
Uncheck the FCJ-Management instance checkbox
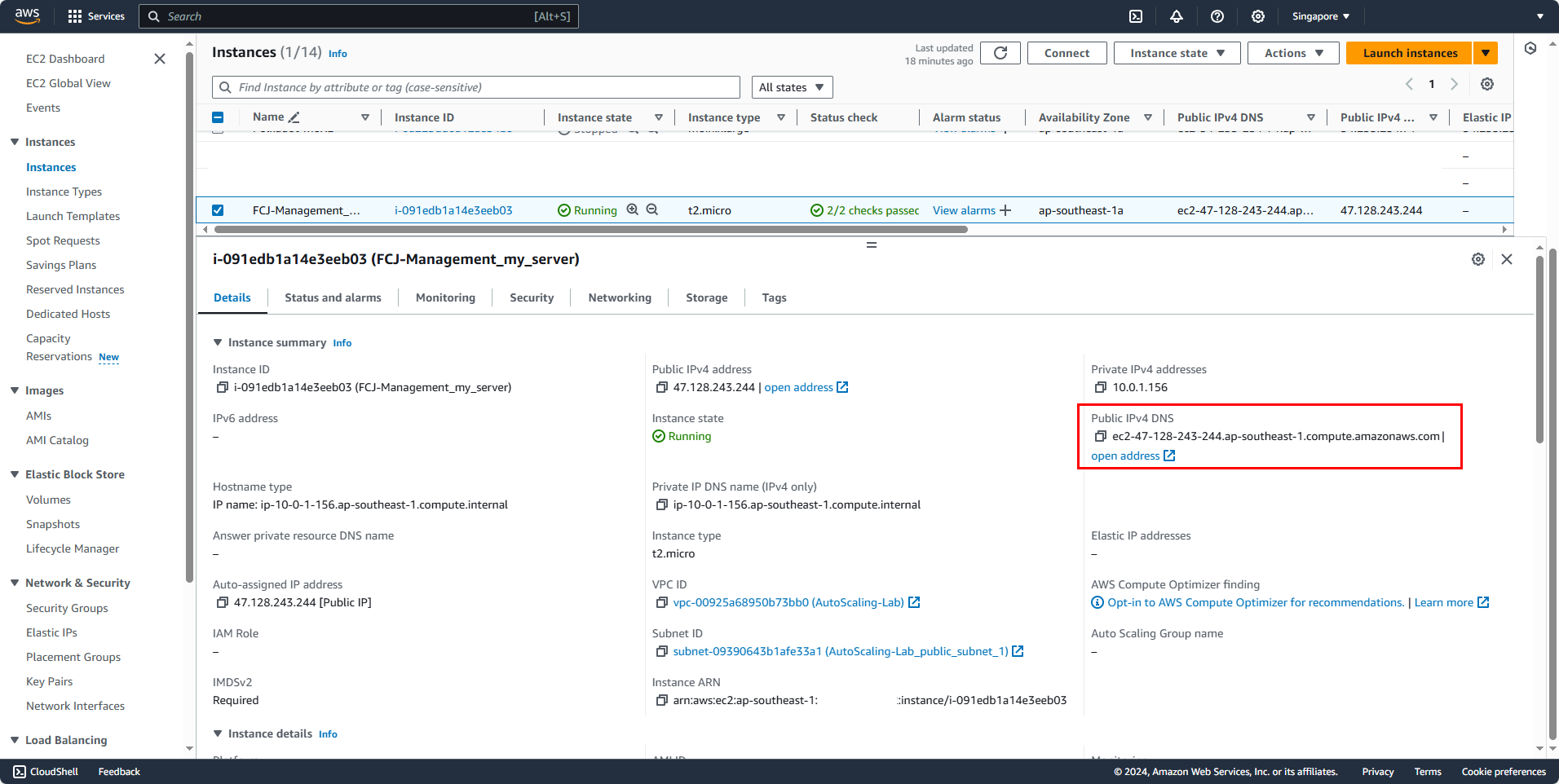(218, 210)
